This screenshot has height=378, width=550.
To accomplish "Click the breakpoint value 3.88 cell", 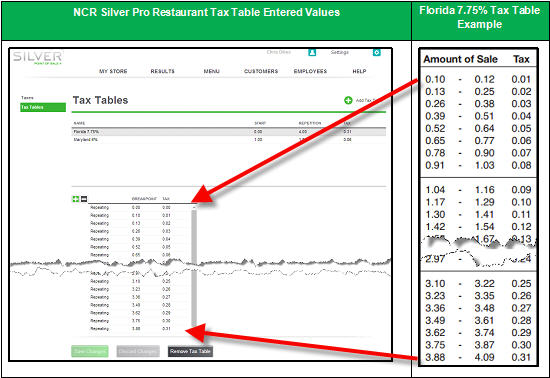I will click(x=136, y=329).
